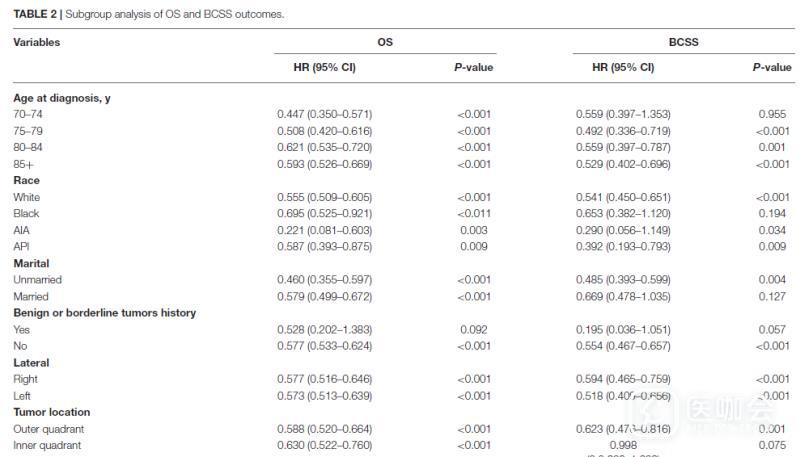Select the Unmarried row label
800x457 pixels.
coord(37,280)
